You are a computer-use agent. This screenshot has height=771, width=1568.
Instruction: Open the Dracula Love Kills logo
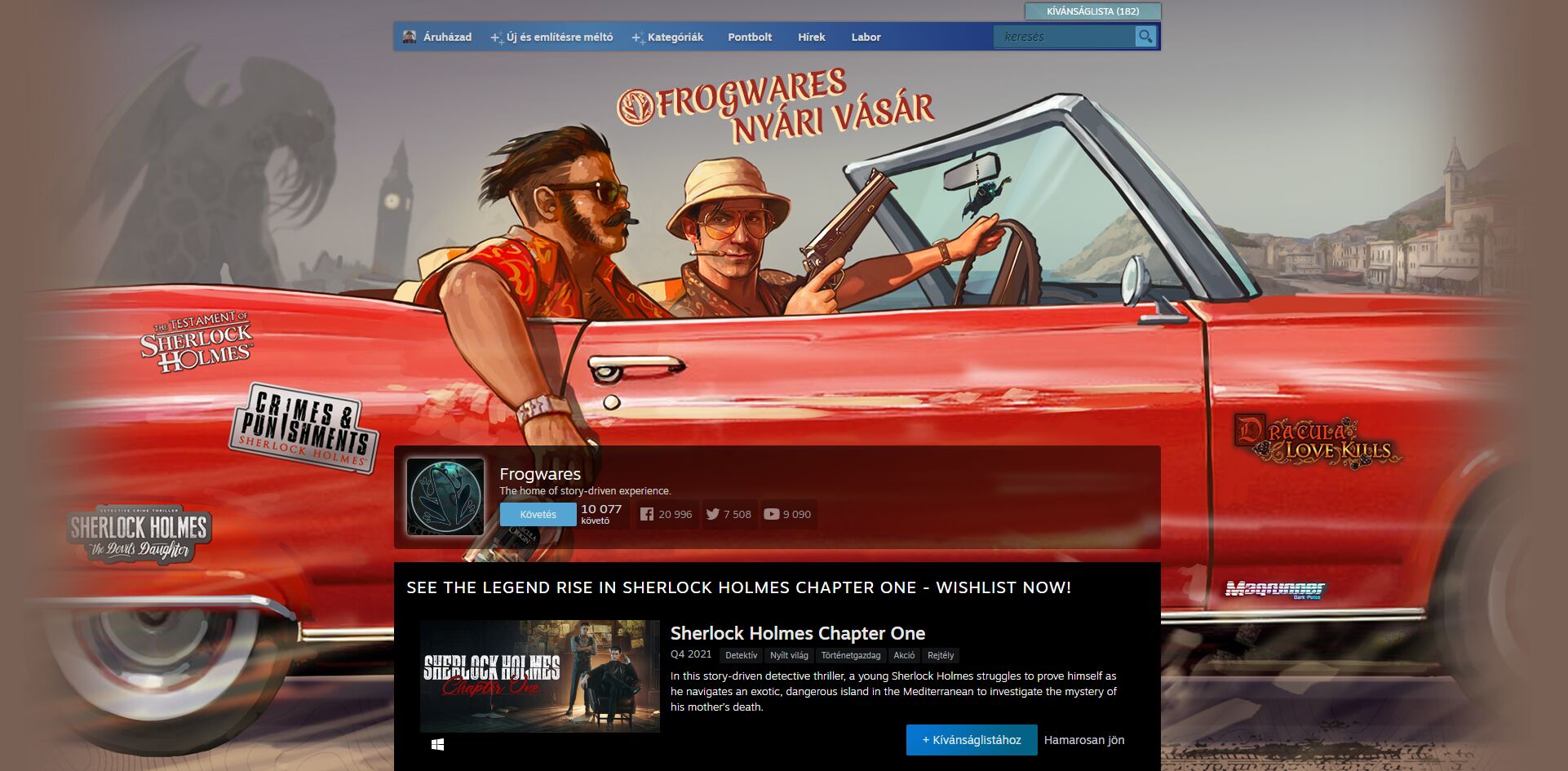coord(1317,440)
